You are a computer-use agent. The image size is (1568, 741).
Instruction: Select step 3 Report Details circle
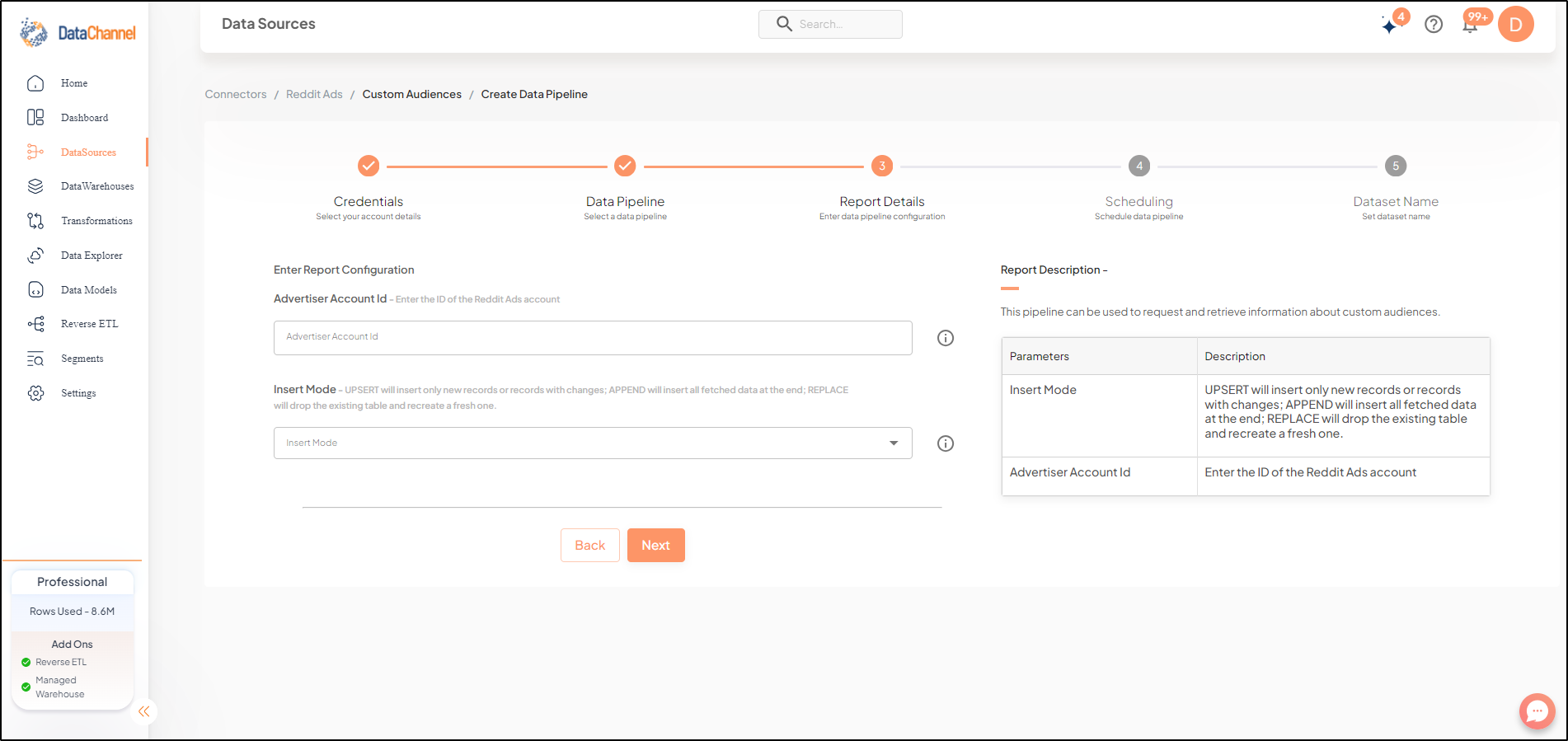point(882,166)
